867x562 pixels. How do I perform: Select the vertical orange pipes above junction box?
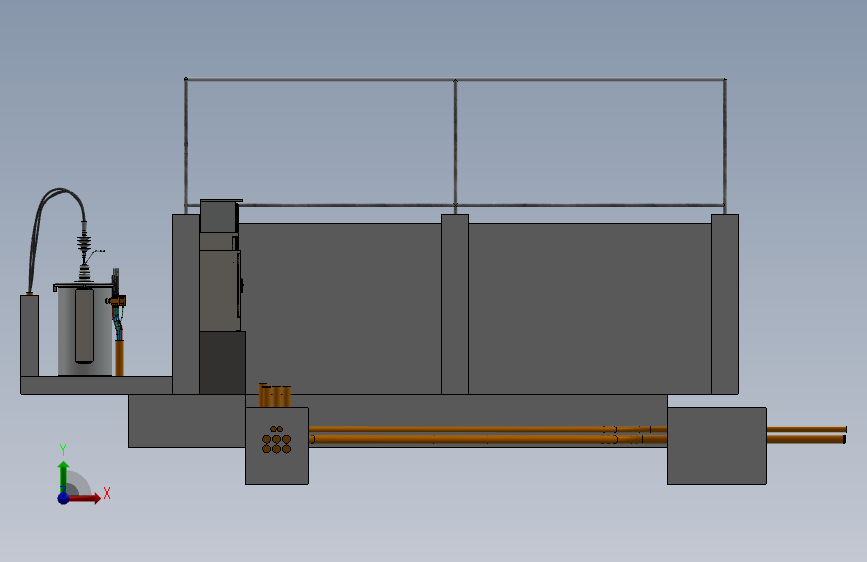click(275, 396)
